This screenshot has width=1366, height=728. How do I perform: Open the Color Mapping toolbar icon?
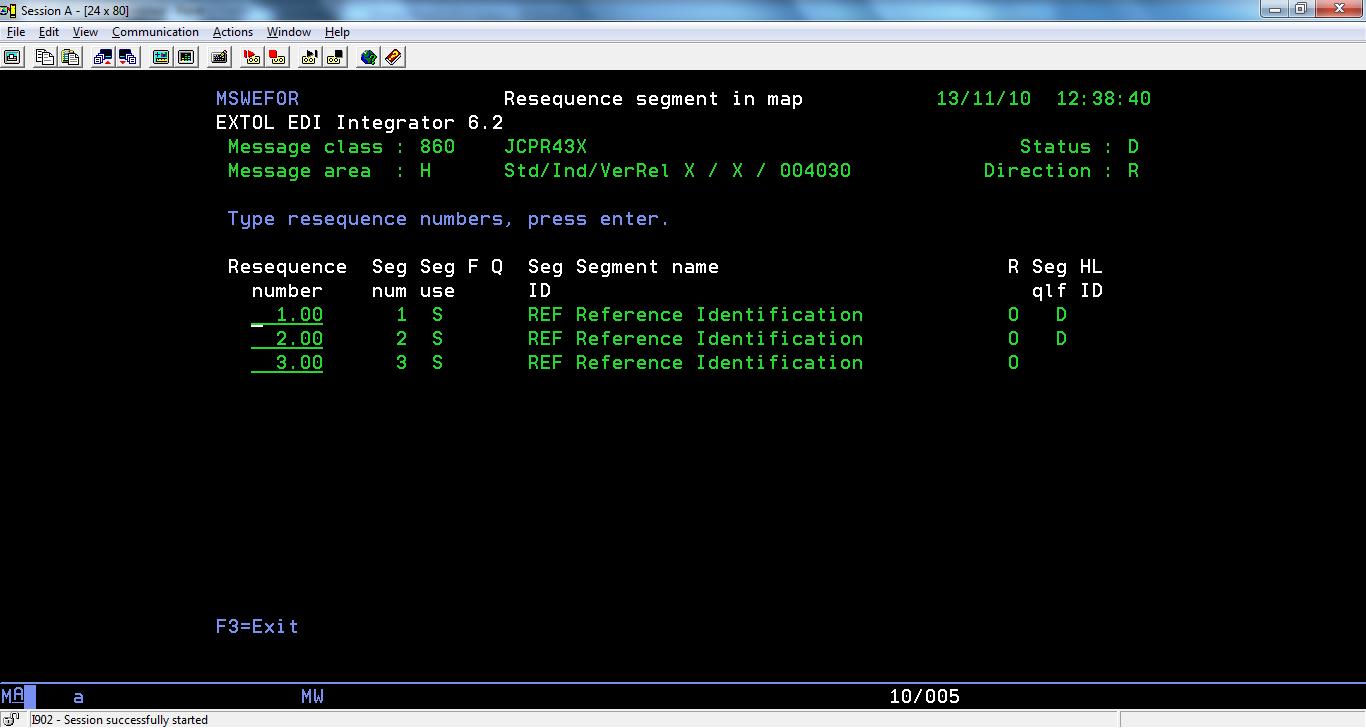point(185,57)
